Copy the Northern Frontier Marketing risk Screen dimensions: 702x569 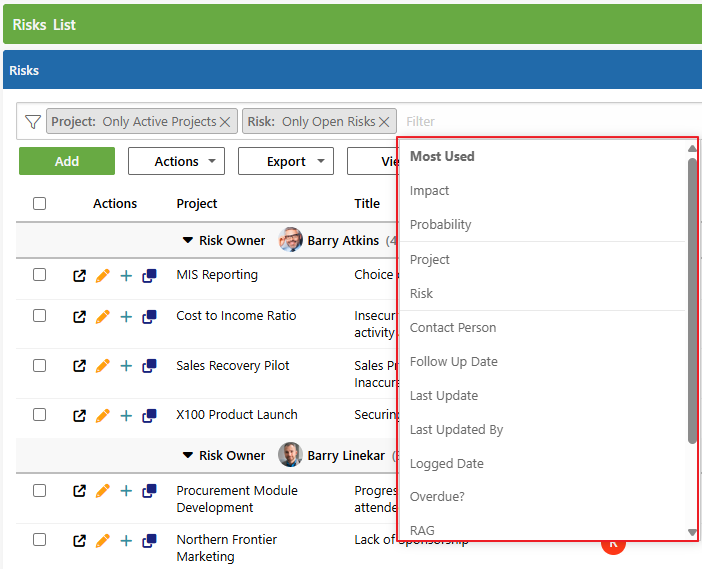150,541
